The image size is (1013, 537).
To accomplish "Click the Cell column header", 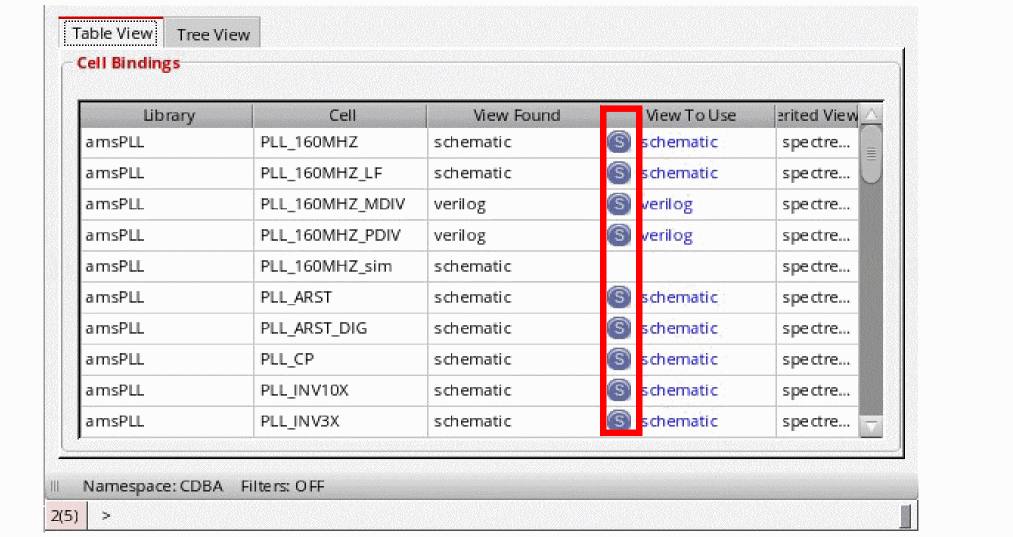I will click(x=340, y=115).
